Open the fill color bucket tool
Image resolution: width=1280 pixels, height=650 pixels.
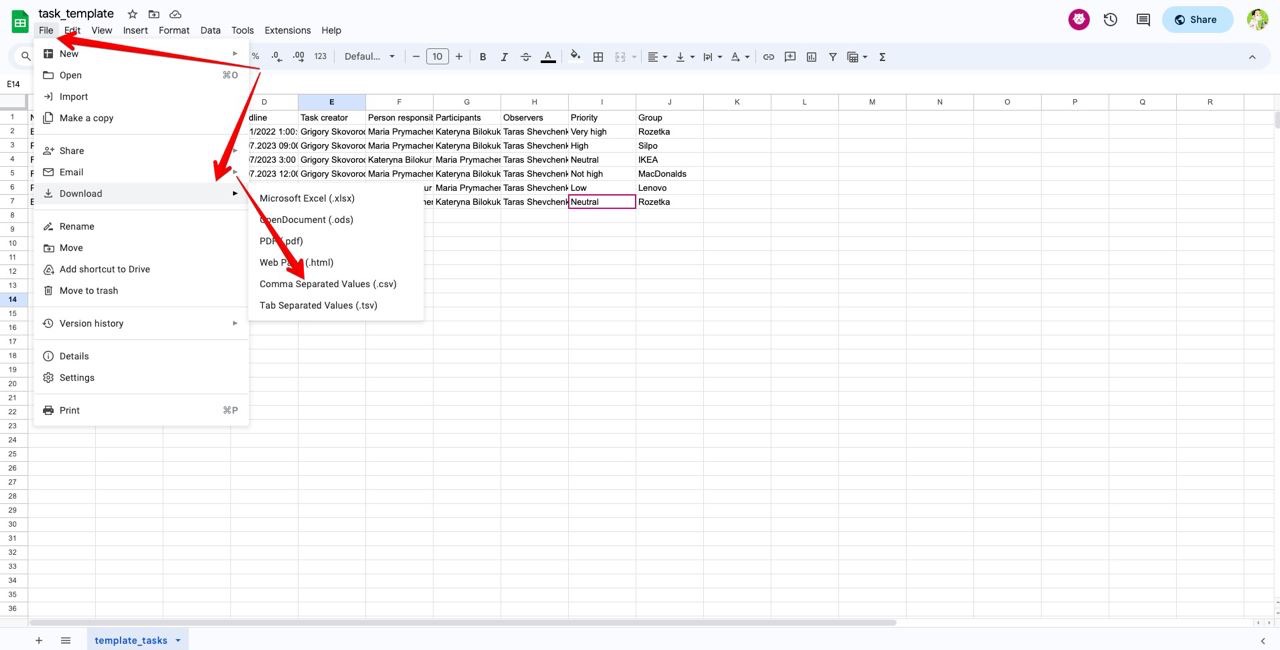coord(575,57)
